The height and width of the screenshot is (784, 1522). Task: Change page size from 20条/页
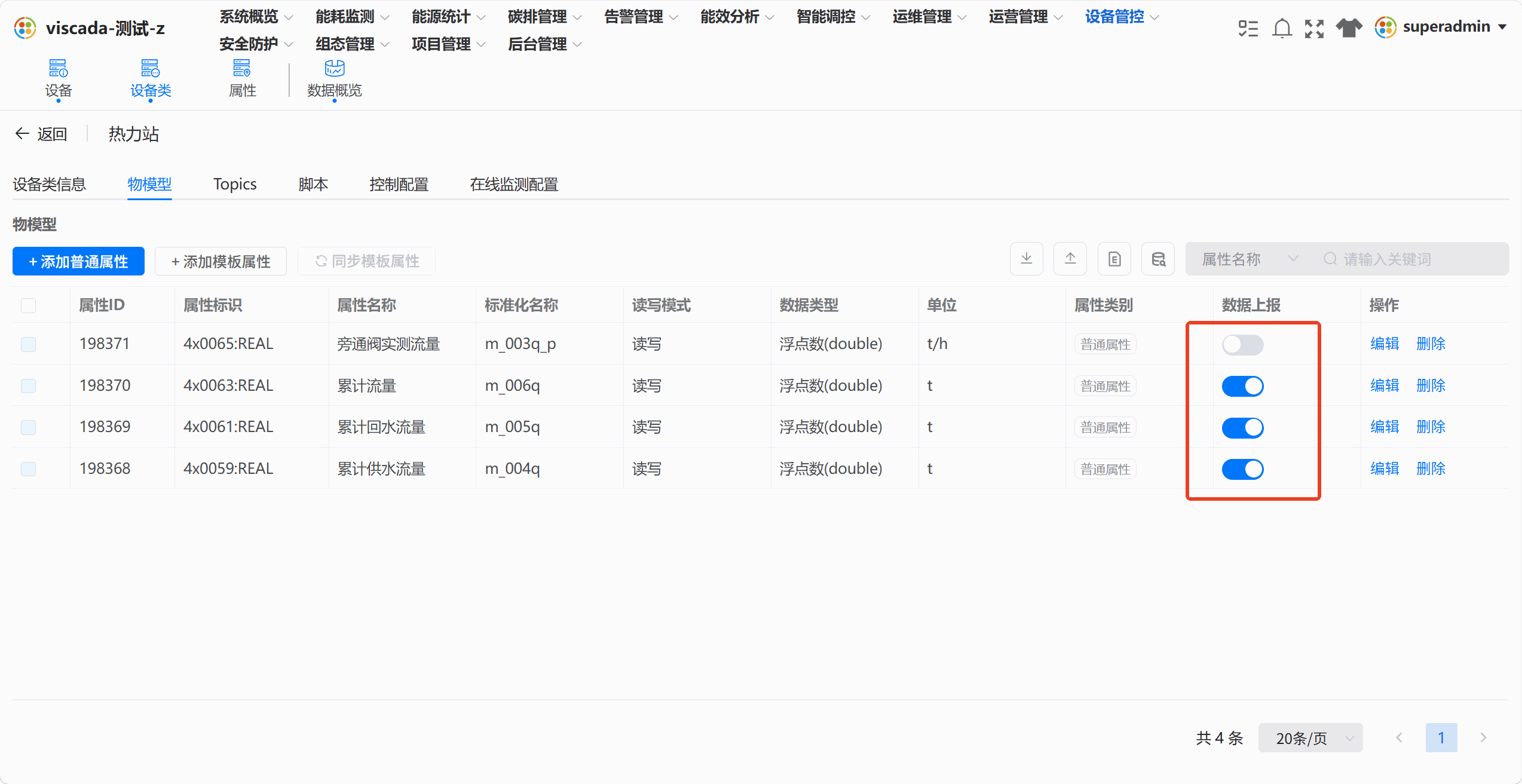pos(1310,738)
